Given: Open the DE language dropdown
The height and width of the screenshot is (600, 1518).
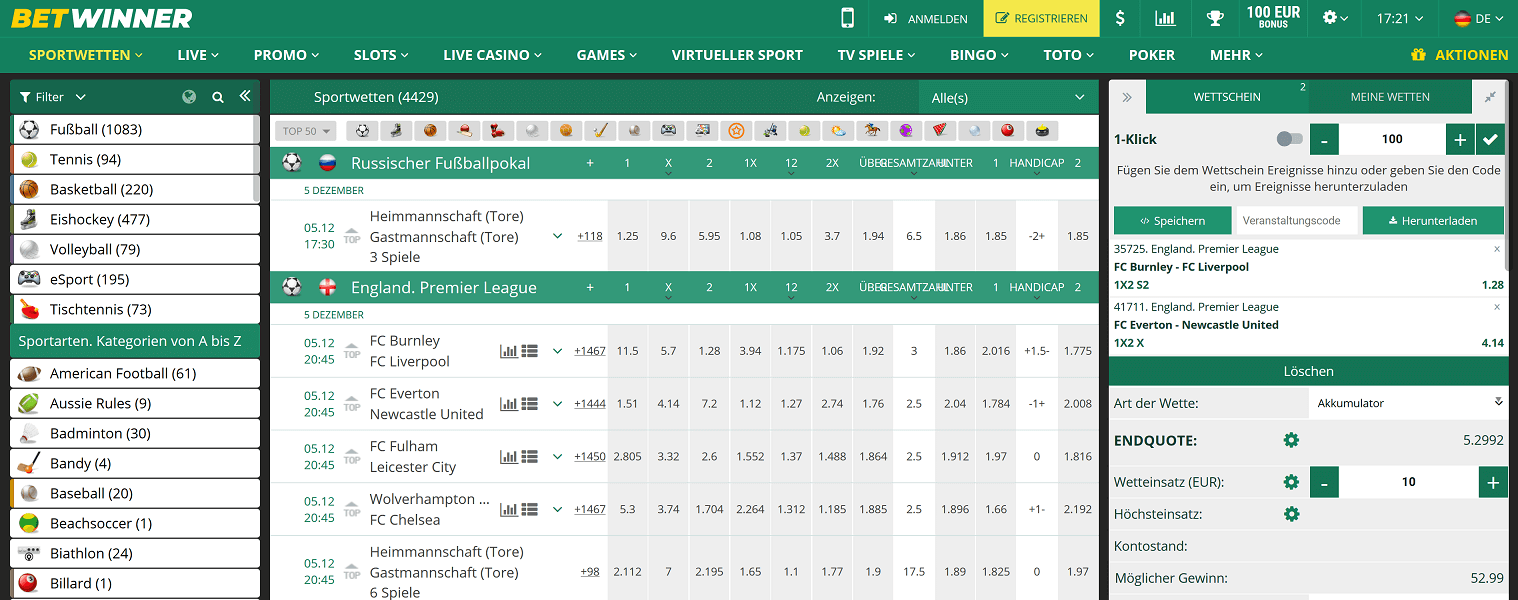Looking at the screenshot, I should click(x=1479, y=18).
